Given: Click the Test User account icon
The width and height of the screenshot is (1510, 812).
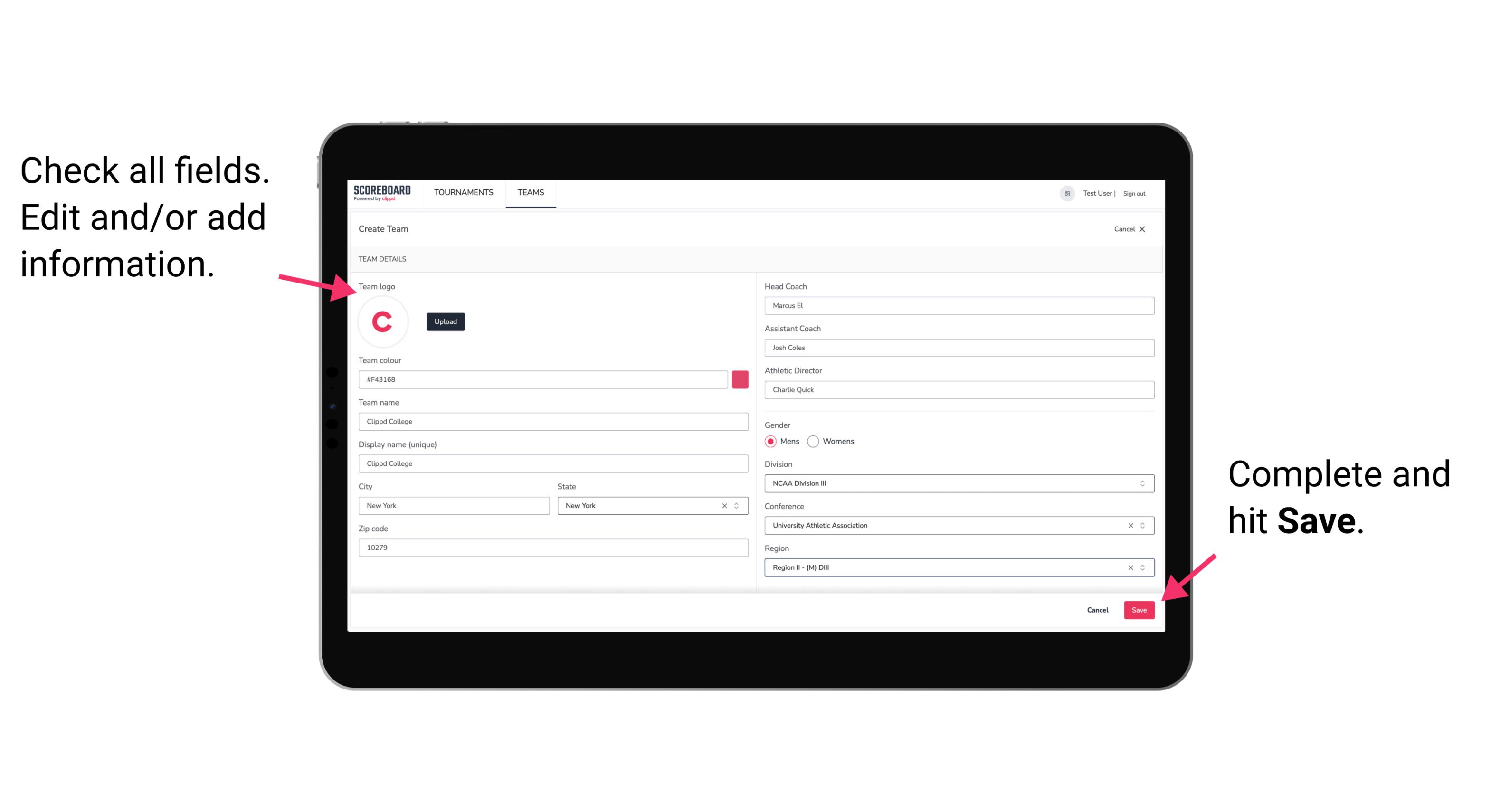Looking at the screenshot, I should (1064, 193).
